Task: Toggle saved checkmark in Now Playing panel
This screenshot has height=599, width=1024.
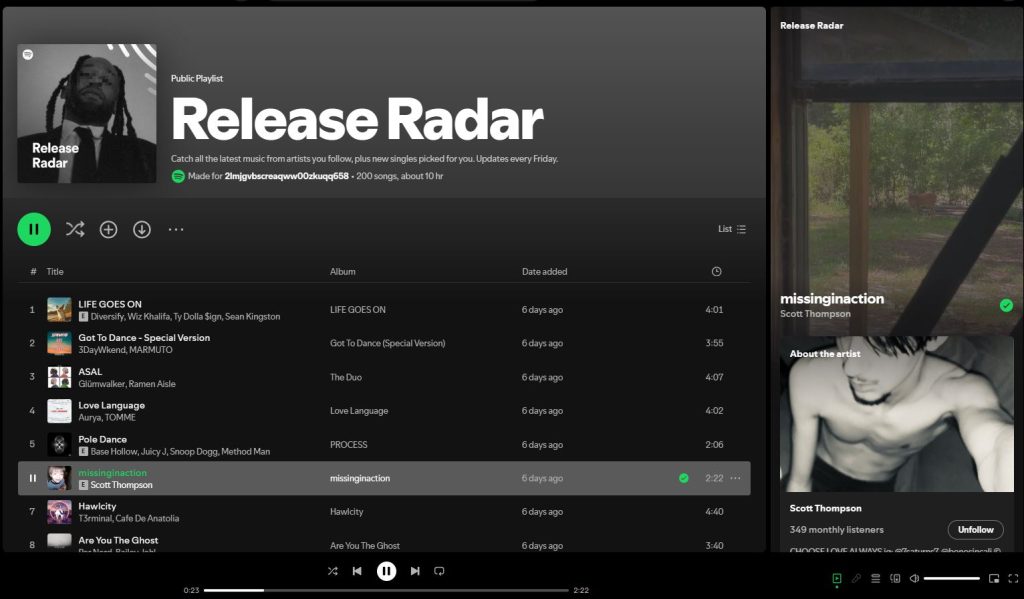Action: (x=1006, y=305)
